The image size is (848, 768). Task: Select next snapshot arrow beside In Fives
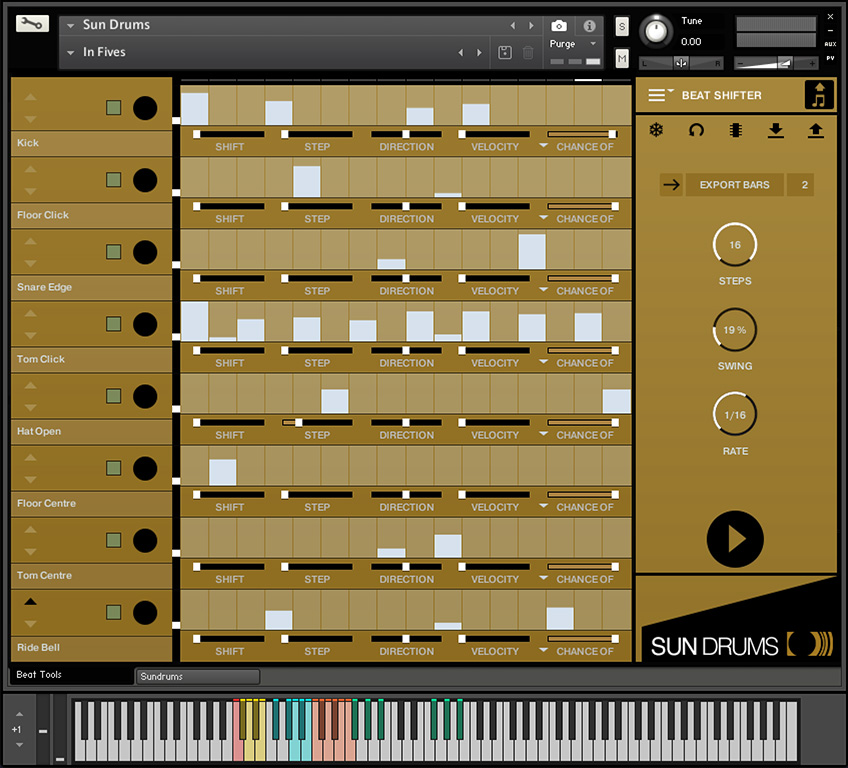[479, 52]
